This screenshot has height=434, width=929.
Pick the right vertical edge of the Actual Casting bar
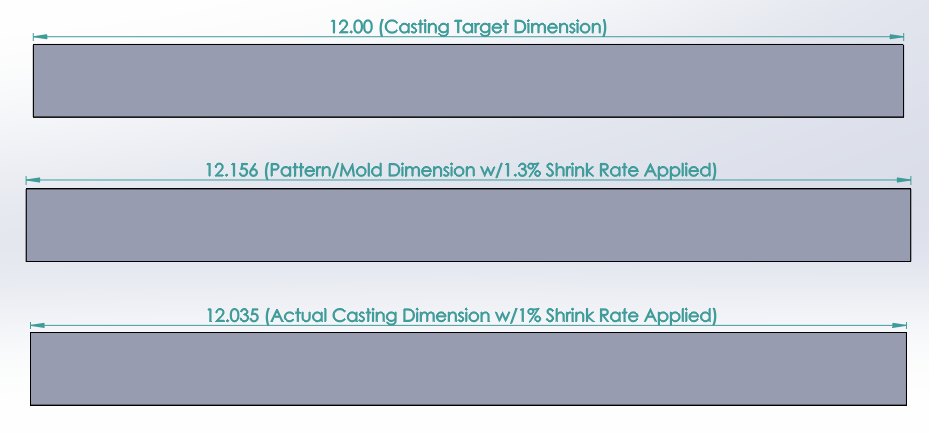pos(906,369)
